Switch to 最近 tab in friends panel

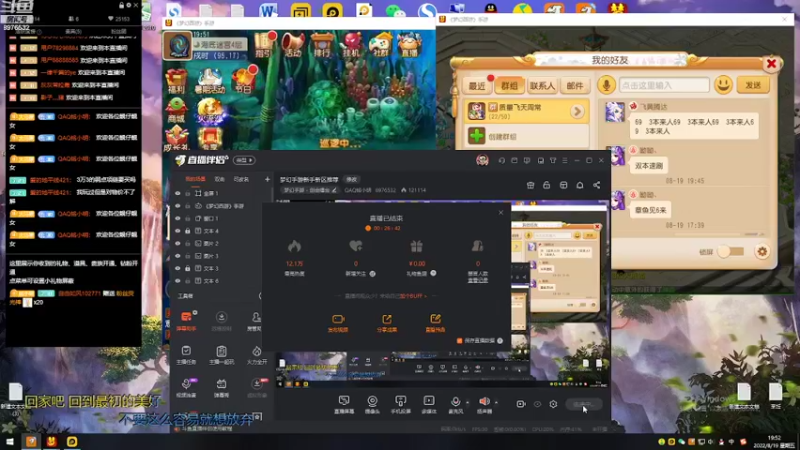tap(477, 86)
